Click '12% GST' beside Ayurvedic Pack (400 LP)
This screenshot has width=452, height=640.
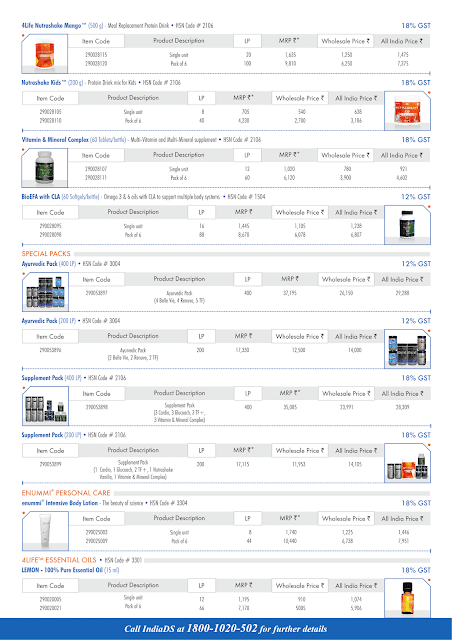(416, 264)
